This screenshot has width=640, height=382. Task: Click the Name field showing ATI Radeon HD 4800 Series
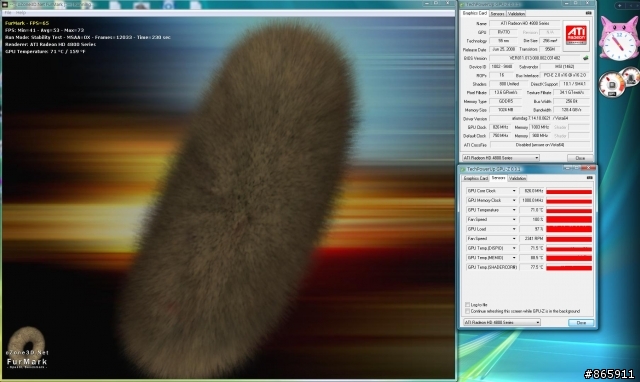pos(524,24)
